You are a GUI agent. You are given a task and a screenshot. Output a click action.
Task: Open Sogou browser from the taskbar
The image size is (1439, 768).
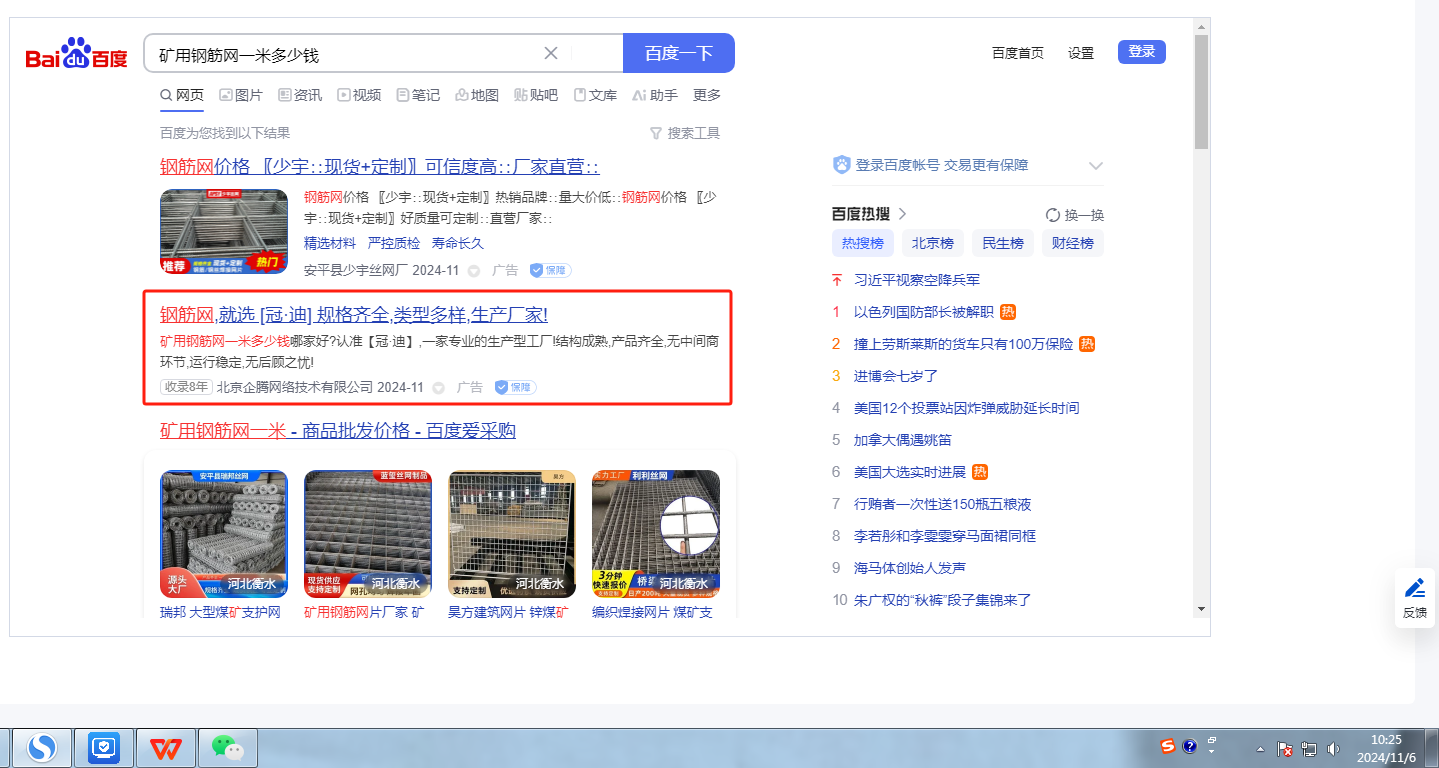pos(41,748)
